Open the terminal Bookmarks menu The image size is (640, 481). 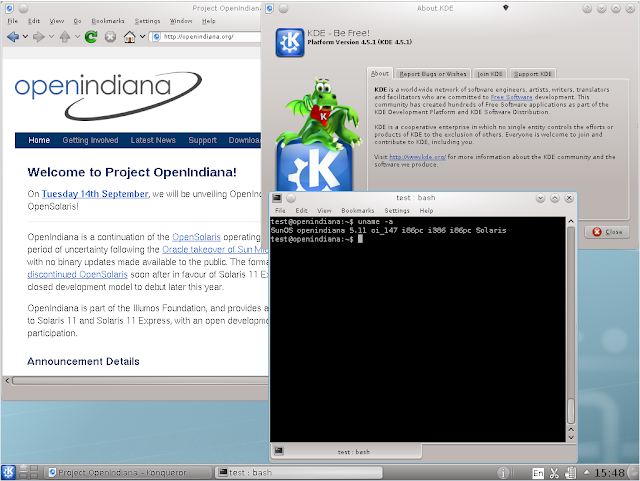click(358, 211)
